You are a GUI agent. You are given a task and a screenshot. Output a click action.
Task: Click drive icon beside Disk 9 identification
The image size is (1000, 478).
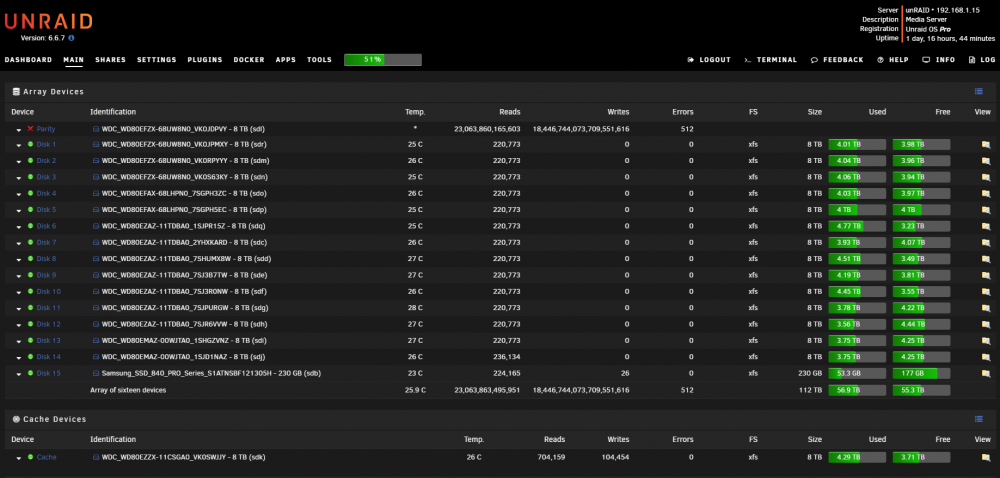pyautogui.click(x=96, y=275)
